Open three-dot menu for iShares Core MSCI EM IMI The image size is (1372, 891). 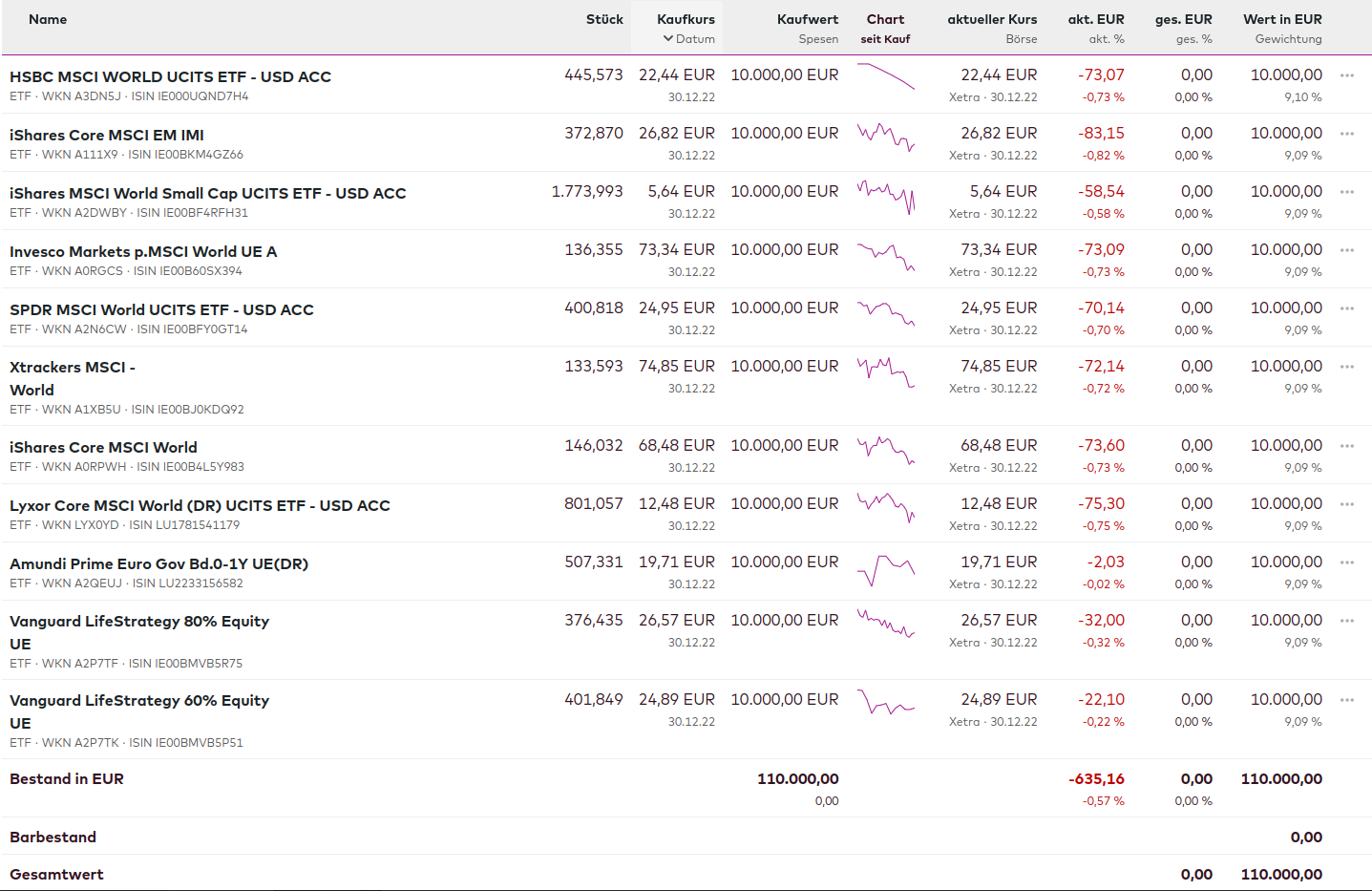[1346, 134]
